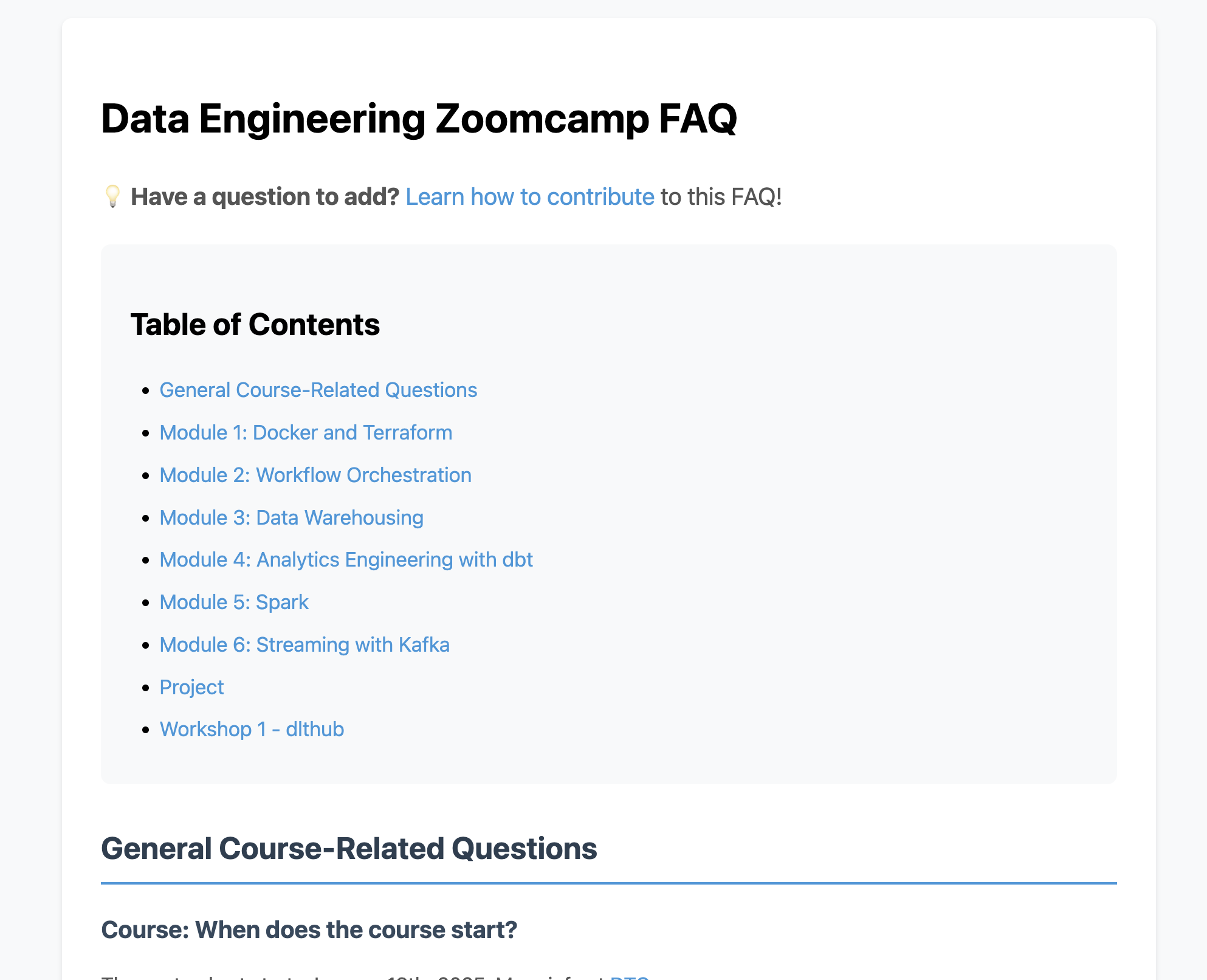Jump to Module 2: Workflow Orchestration
This screenshot has height=980, width=1207.
click(x=315, y=475)
